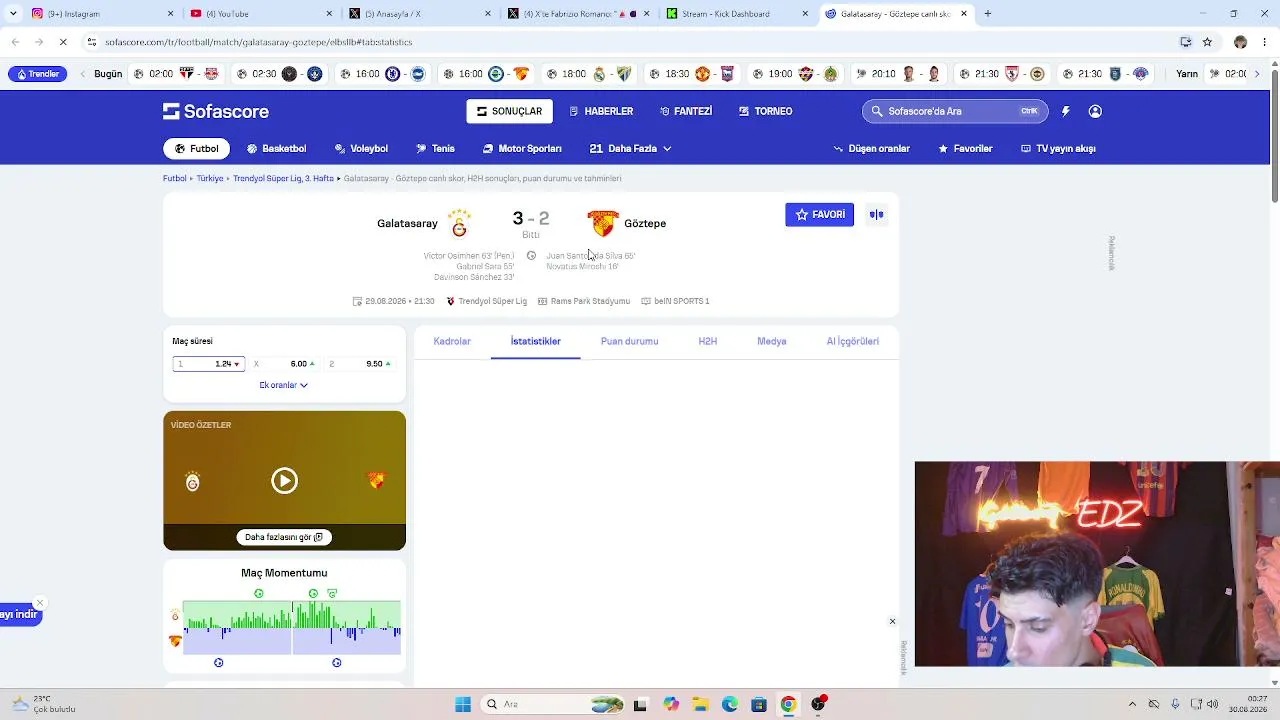Open Google Chrome from the taskbar
1280x720 pixels.
788,704
